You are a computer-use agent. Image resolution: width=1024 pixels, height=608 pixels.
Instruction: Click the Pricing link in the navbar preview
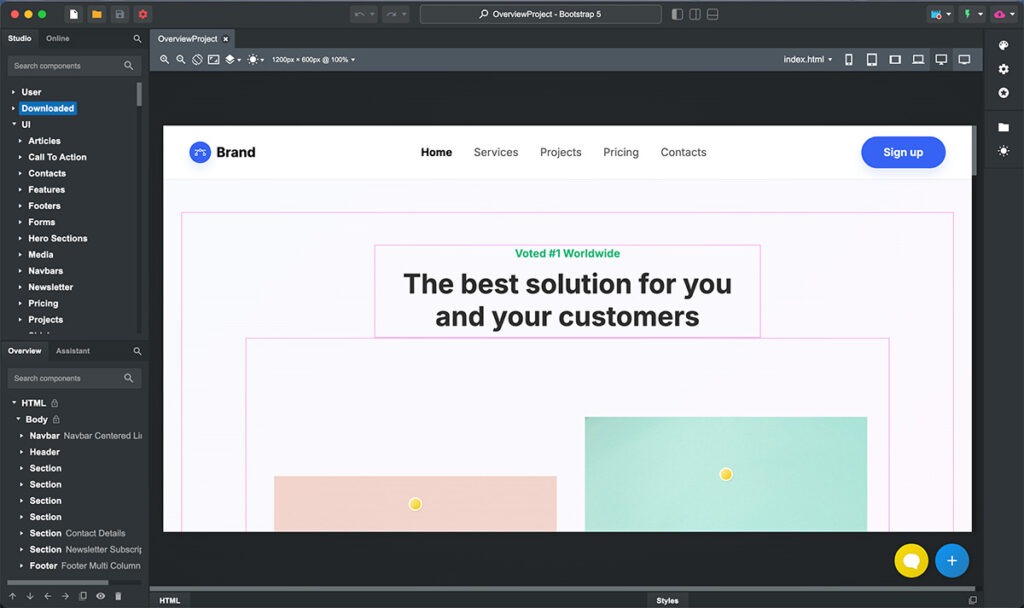click(620, 152)
